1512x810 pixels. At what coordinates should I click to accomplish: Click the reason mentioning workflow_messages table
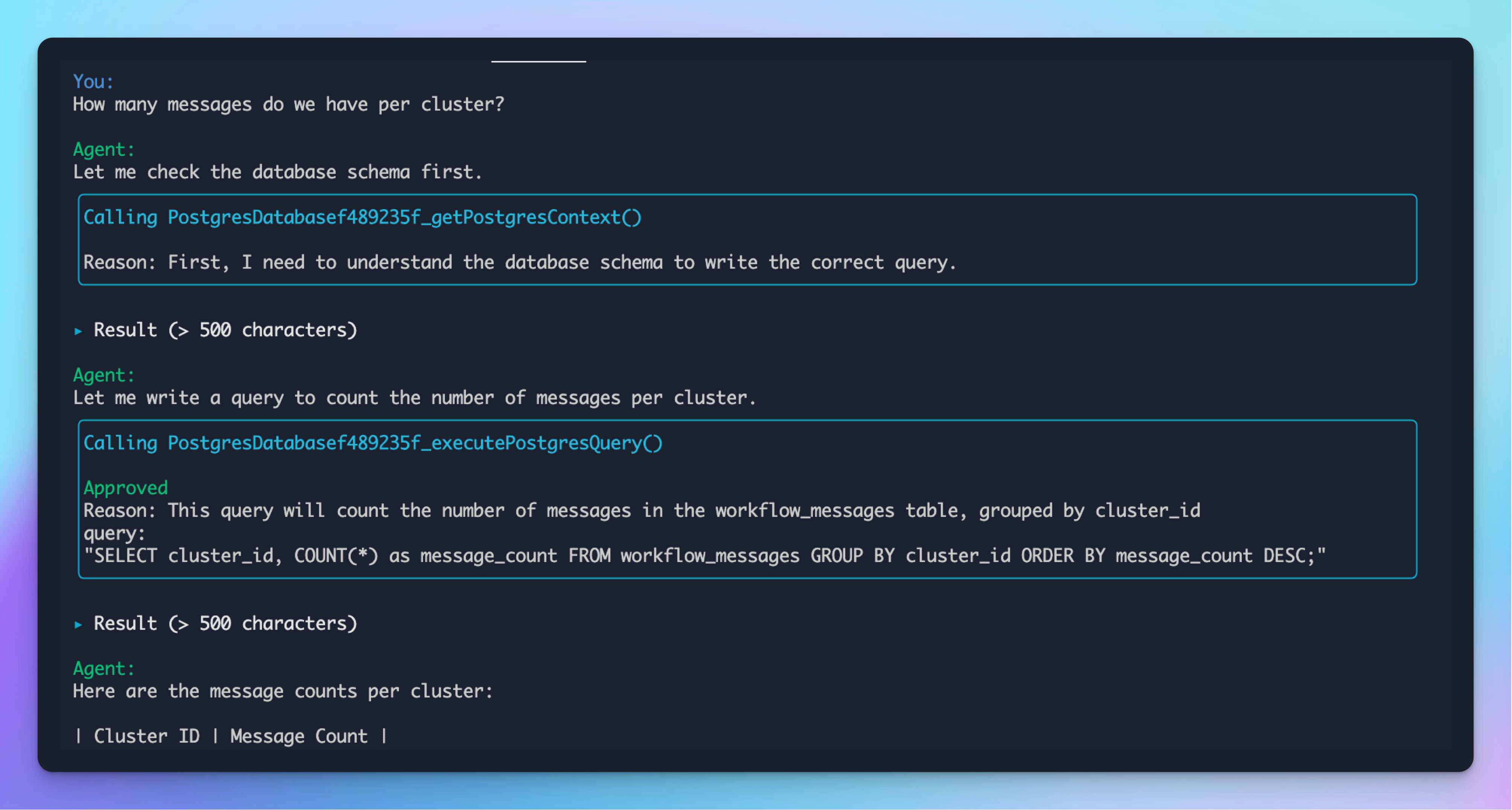click(642, 511)
